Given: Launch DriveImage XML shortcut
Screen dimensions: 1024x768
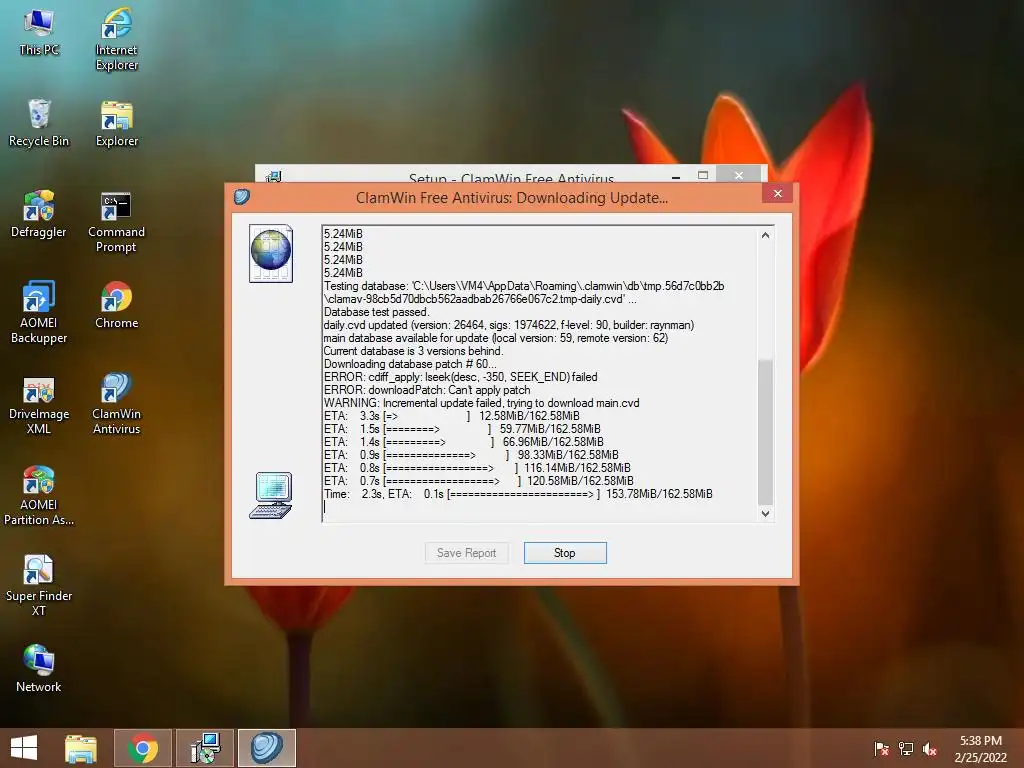Looking at the screenshot, I should click(39, 404).
